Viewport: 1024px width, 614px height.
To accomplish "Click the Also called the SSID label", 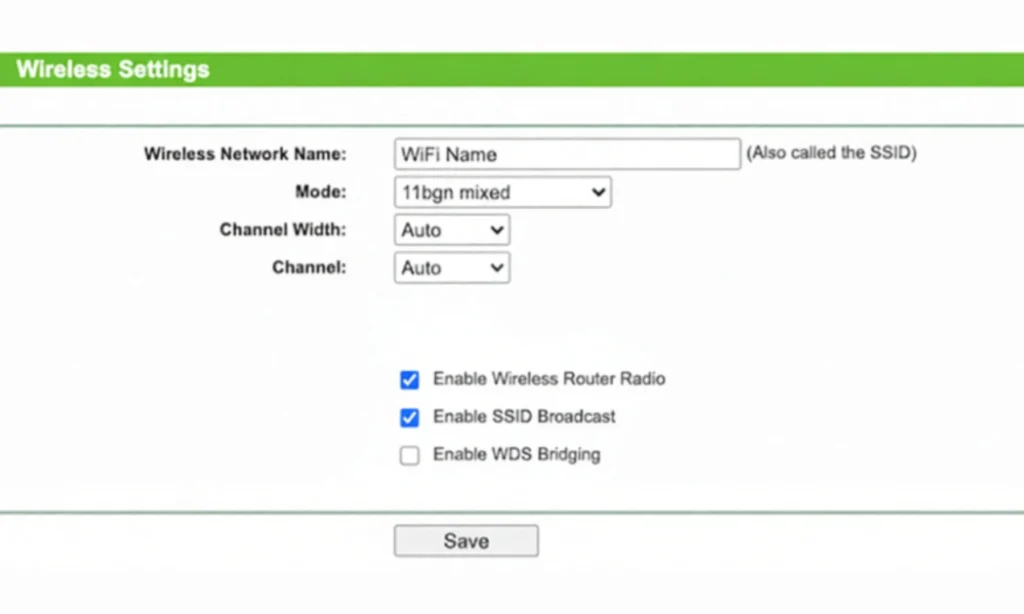I will pyautogui.click(x=831, y=153).
